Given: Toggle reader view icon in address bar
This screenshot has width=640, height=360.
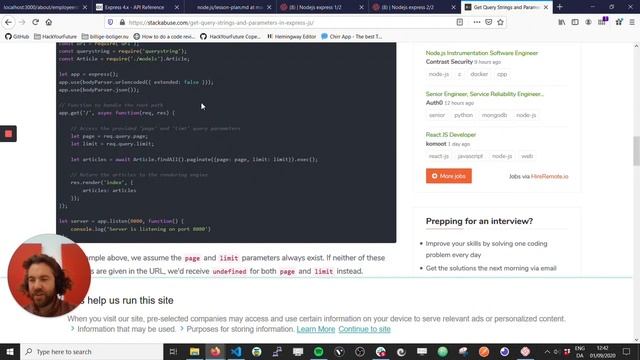Looking at the screenshot, I should click(460, 22).
